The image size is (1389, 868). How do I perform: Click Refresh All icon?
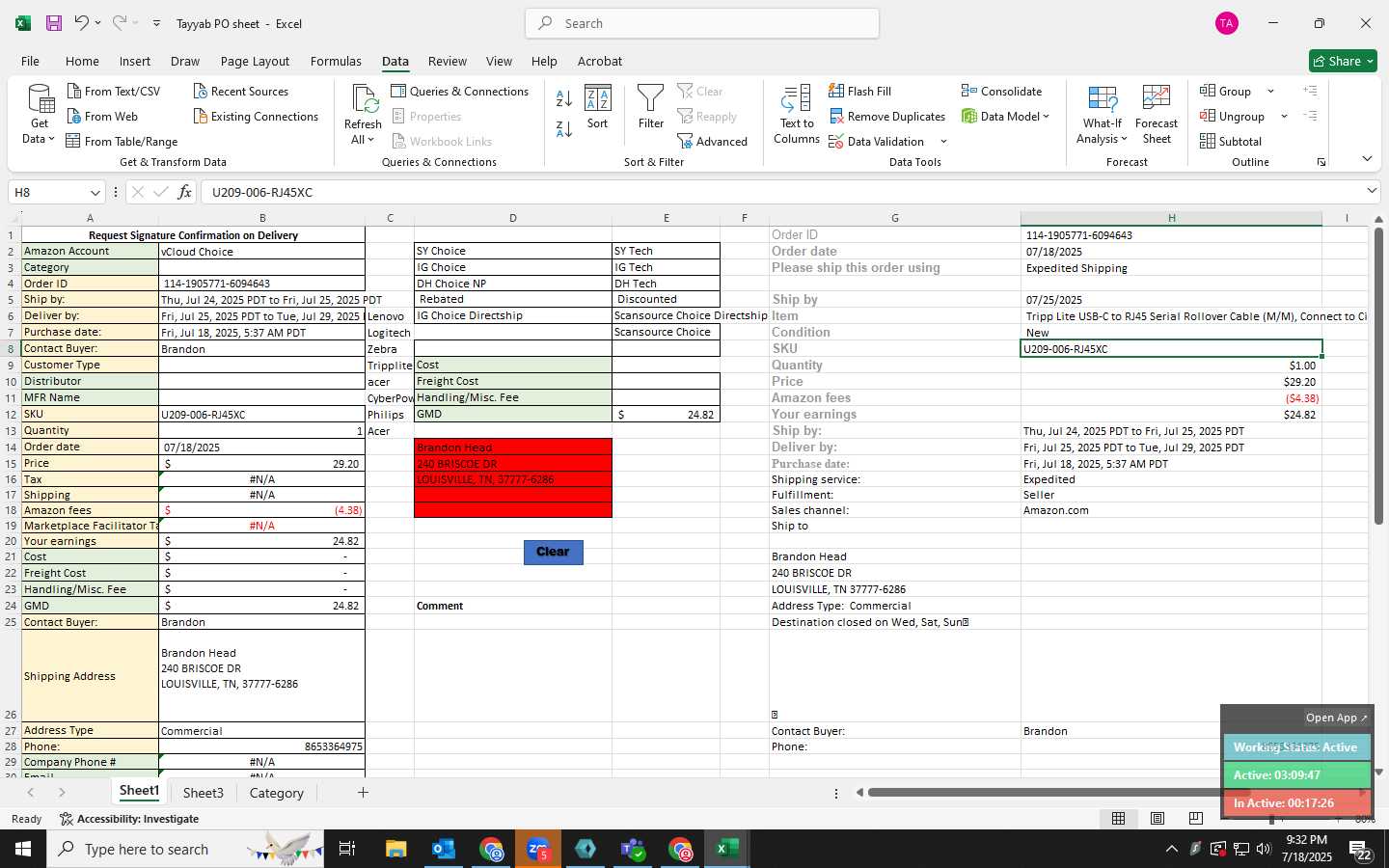click(x=363, y=115)
